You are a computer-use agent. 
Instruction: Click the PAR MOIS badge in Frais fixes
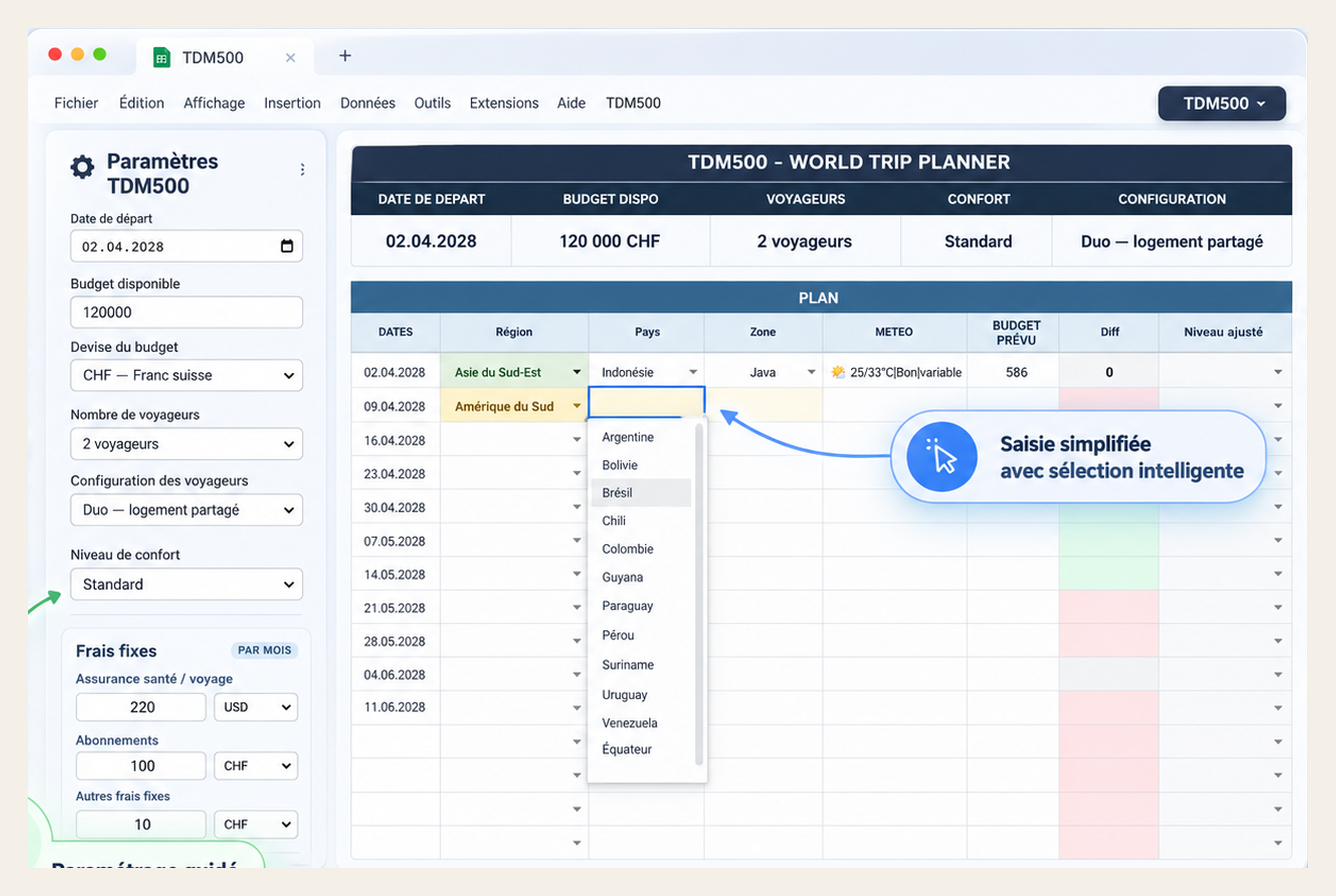pos(265,650)
